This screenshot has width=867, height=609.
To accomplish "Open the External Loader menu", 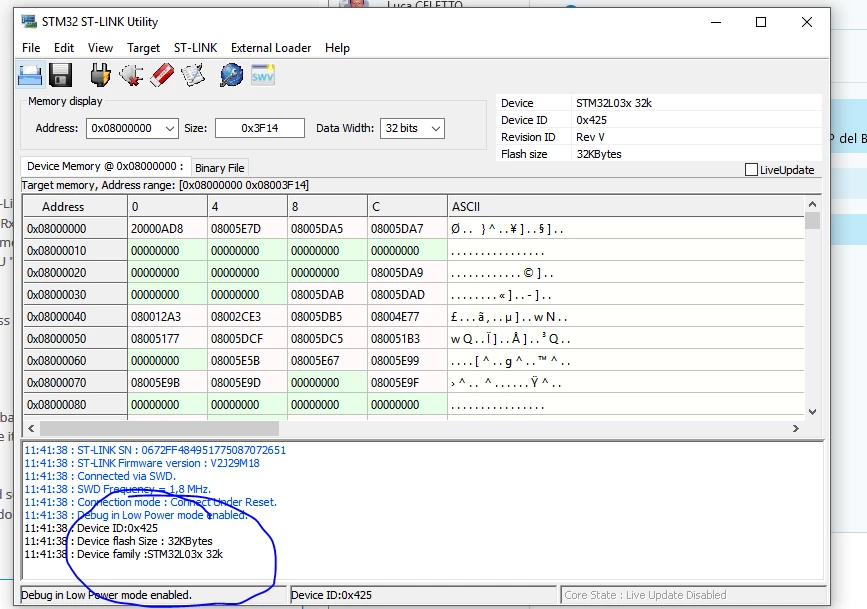I will [271, 48].
